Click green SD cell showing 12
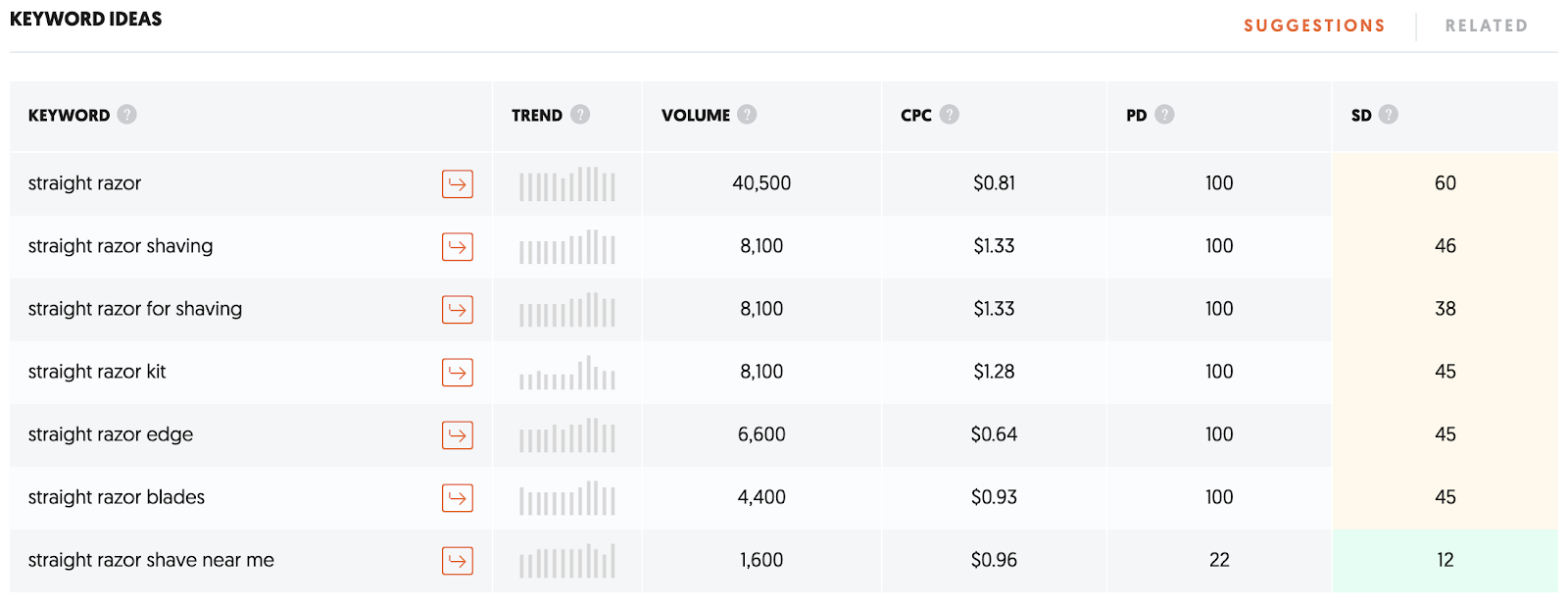The width and height of the screenshot is (1568, 608). [1445, 560]
